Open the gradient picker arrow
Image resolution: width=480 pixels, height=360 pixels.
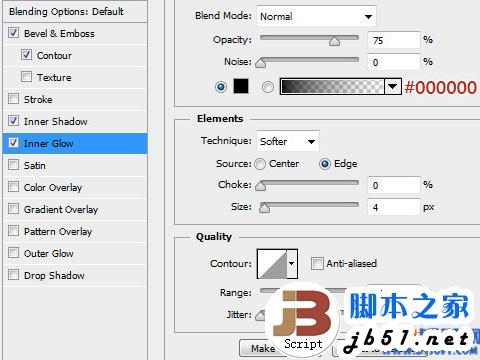click(x=392, y=87)
